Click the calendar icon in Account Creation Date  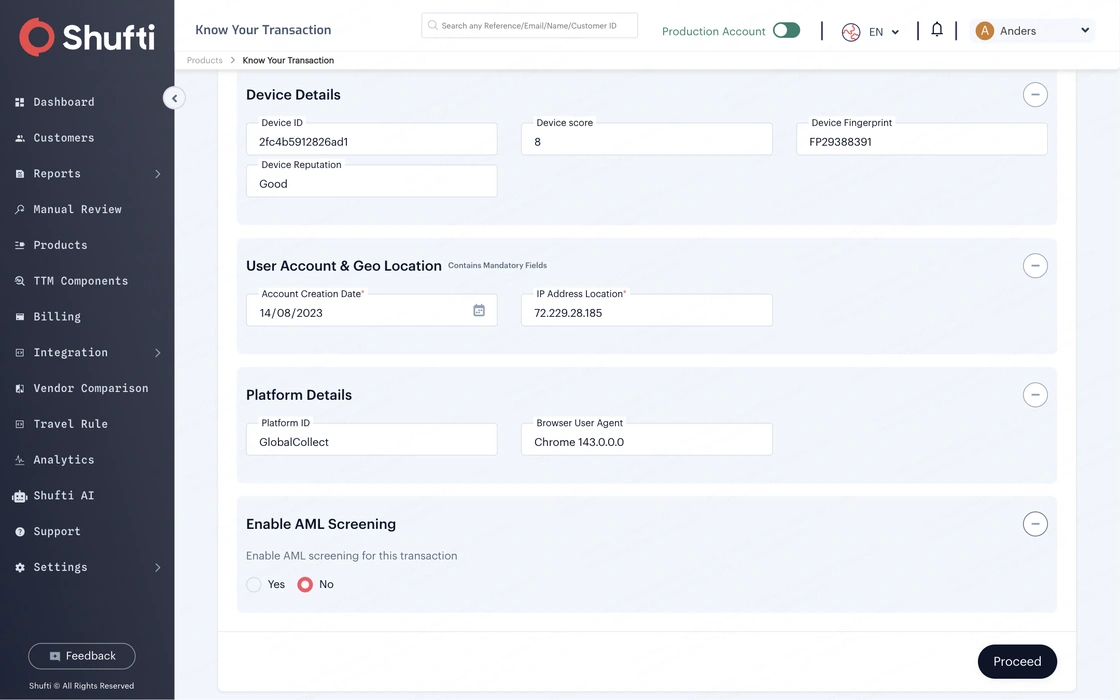tap(479, 310)
